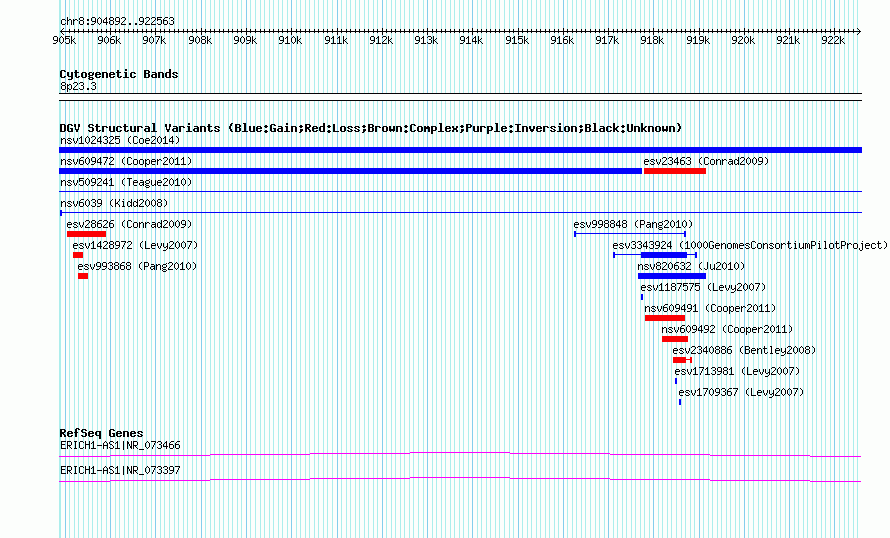The width and height of the screenshot is (890, 538).
Task: Click the esv23463 (Conrad2009) label
Action: tap(706, 161)
